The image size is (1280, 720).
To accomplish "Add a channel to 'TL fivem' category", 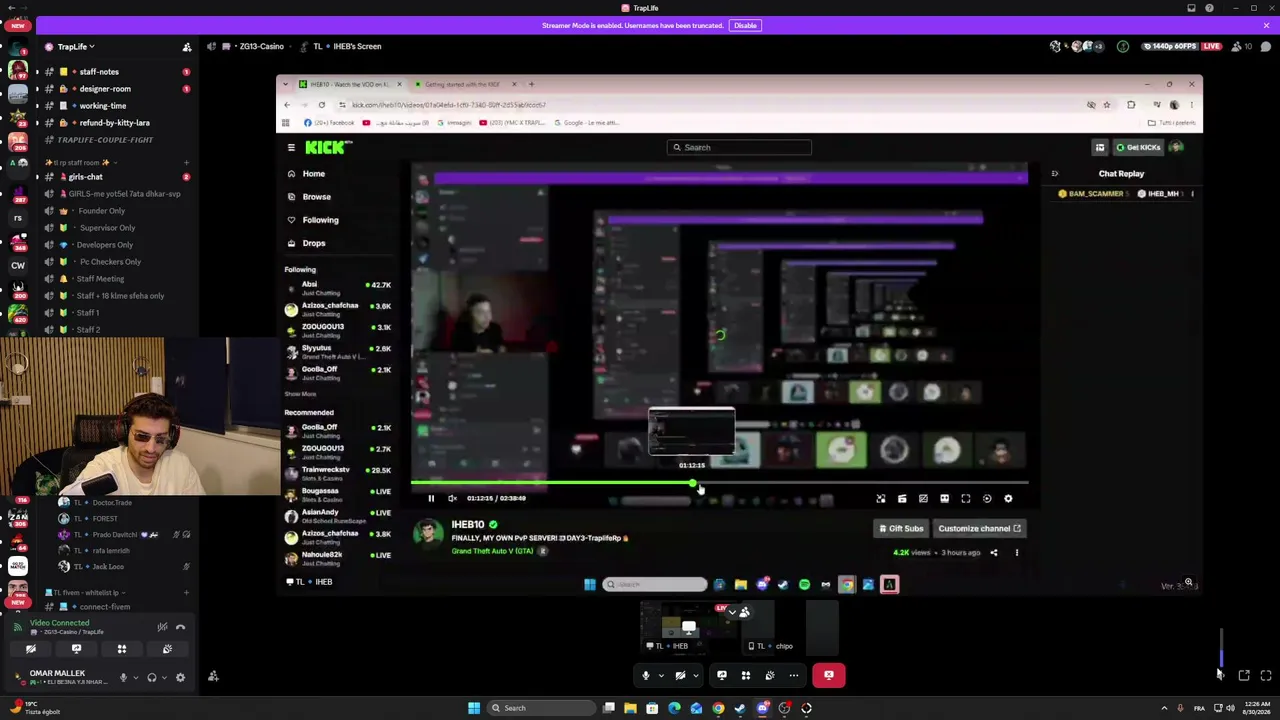I will coord(186,592).
